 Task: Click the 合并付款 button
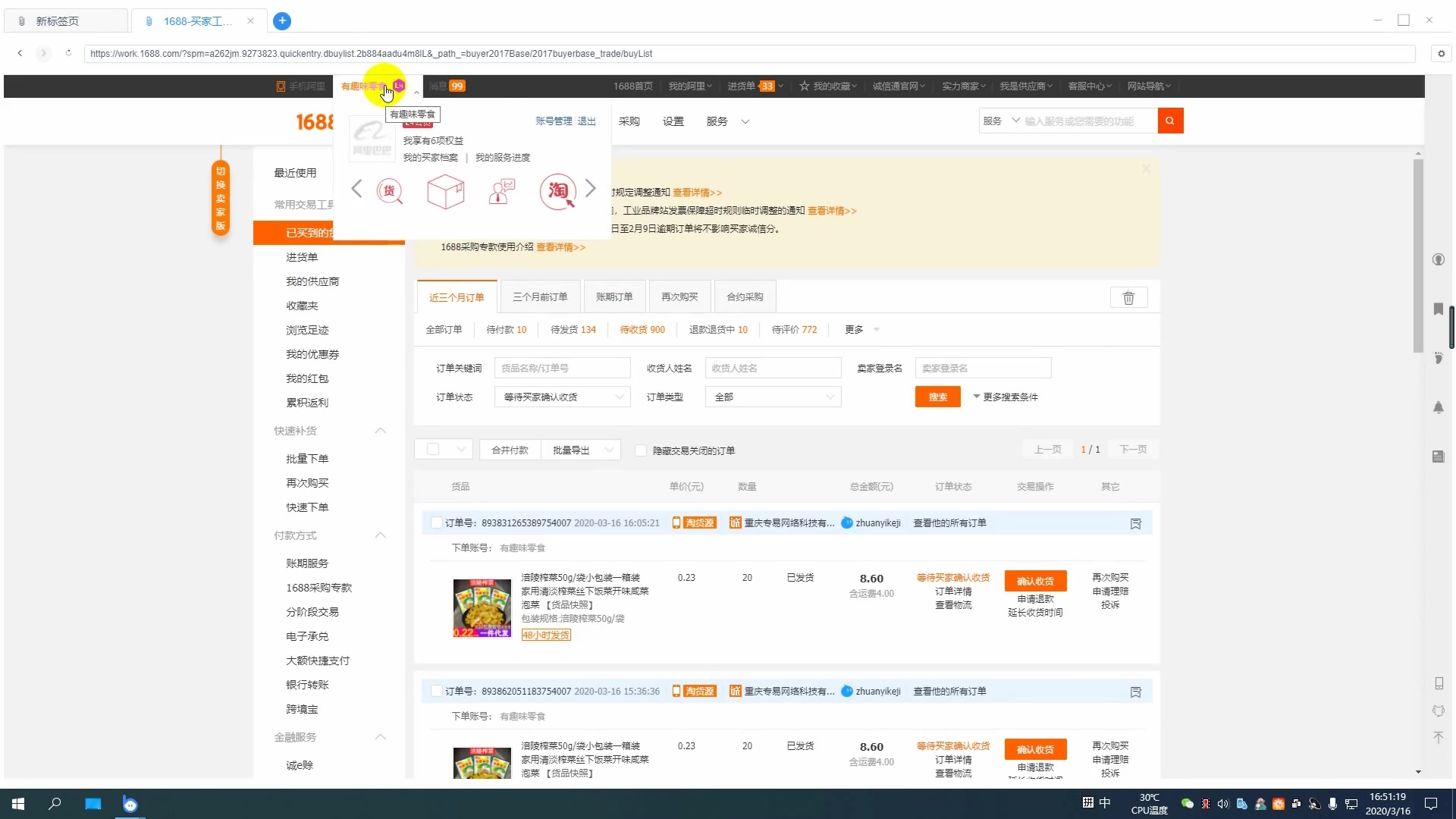pyautogui.click(x=510, y=450)
